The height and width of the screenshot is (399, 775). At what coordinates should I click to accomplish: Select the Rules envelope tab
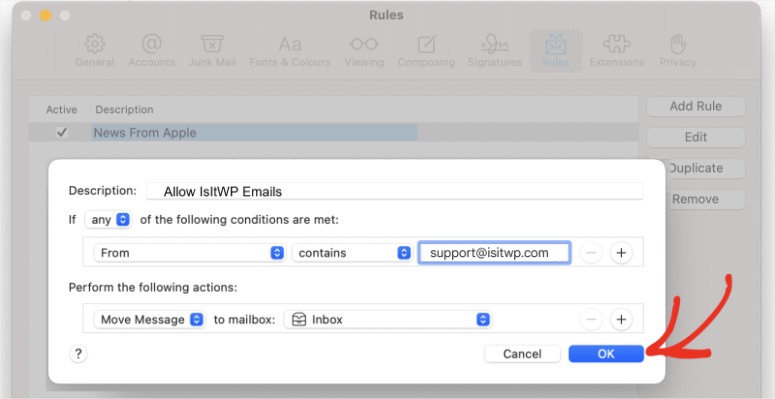coord(556,51)
